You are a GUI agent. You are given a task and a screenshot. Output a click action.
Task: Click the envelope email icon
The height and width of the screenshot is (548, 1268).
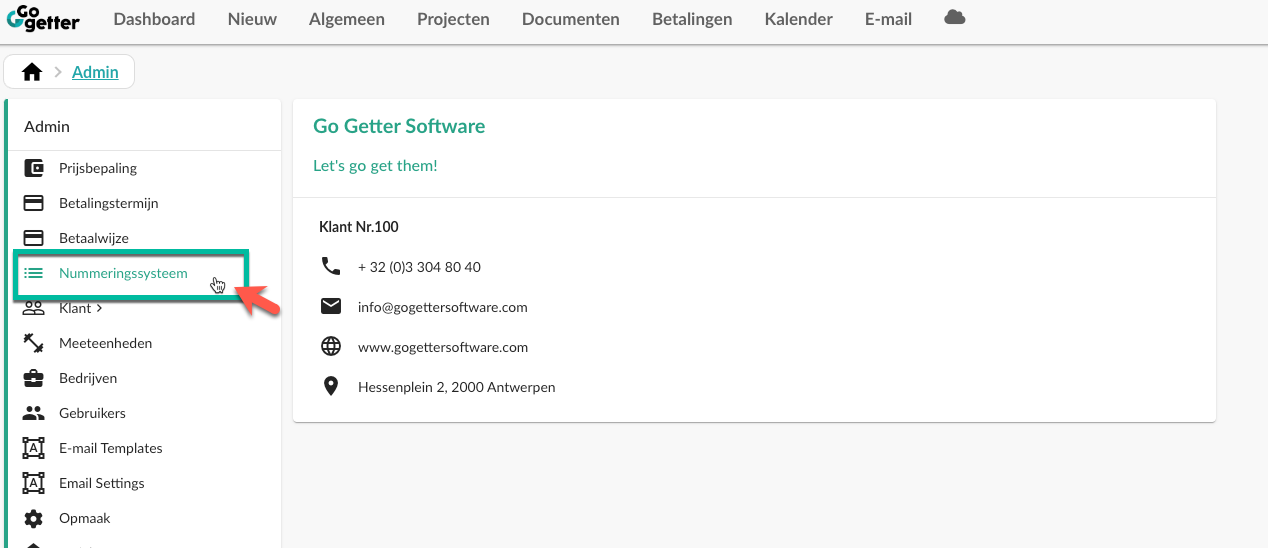pyautogui.click(x=331, y=306)
